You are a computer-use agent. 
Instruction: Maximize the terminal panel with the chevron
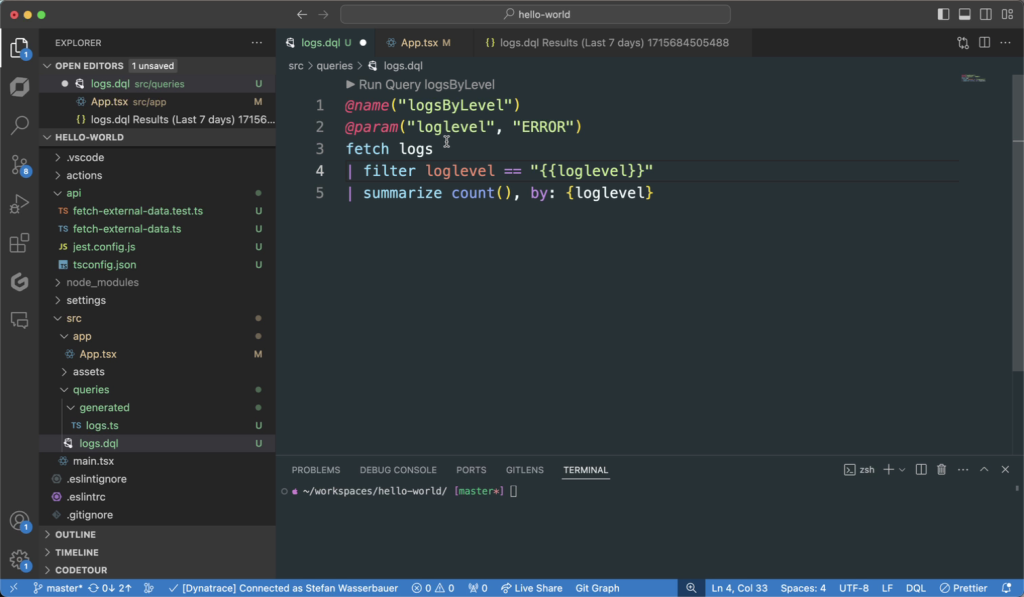coord(985,469)
